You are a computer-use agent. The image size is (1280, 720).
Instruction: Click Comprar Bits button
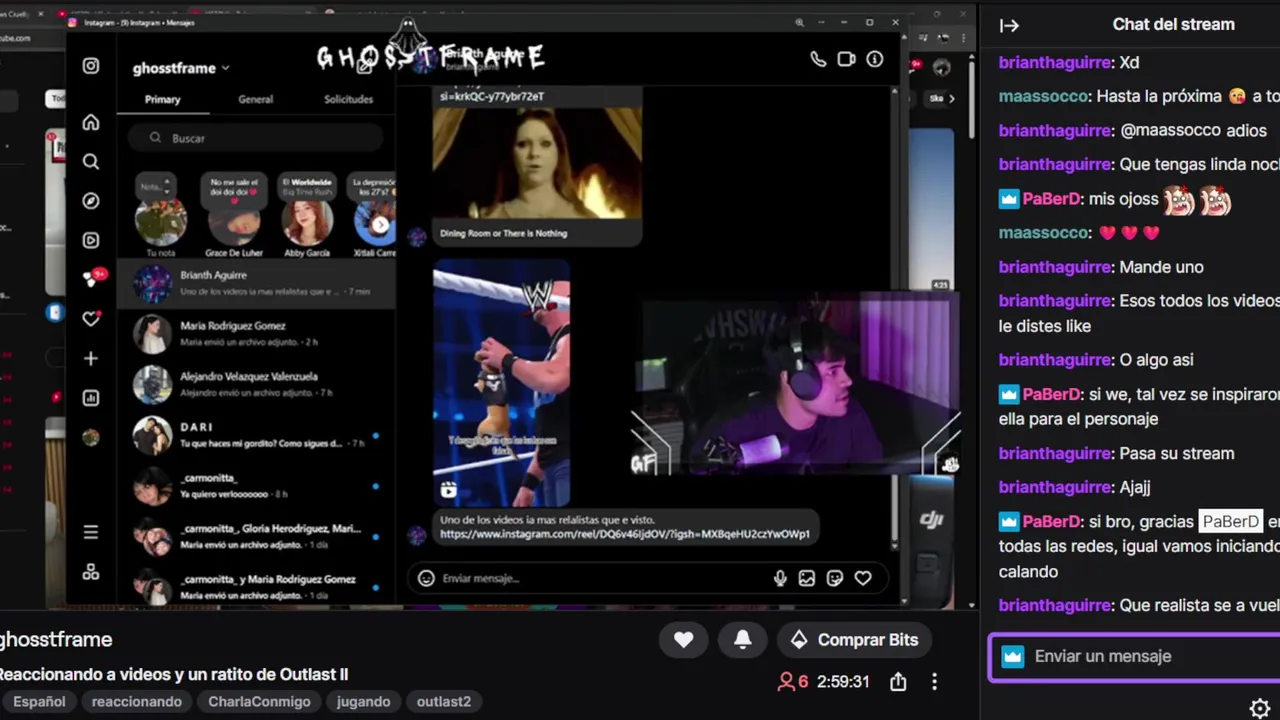(855, 640)
